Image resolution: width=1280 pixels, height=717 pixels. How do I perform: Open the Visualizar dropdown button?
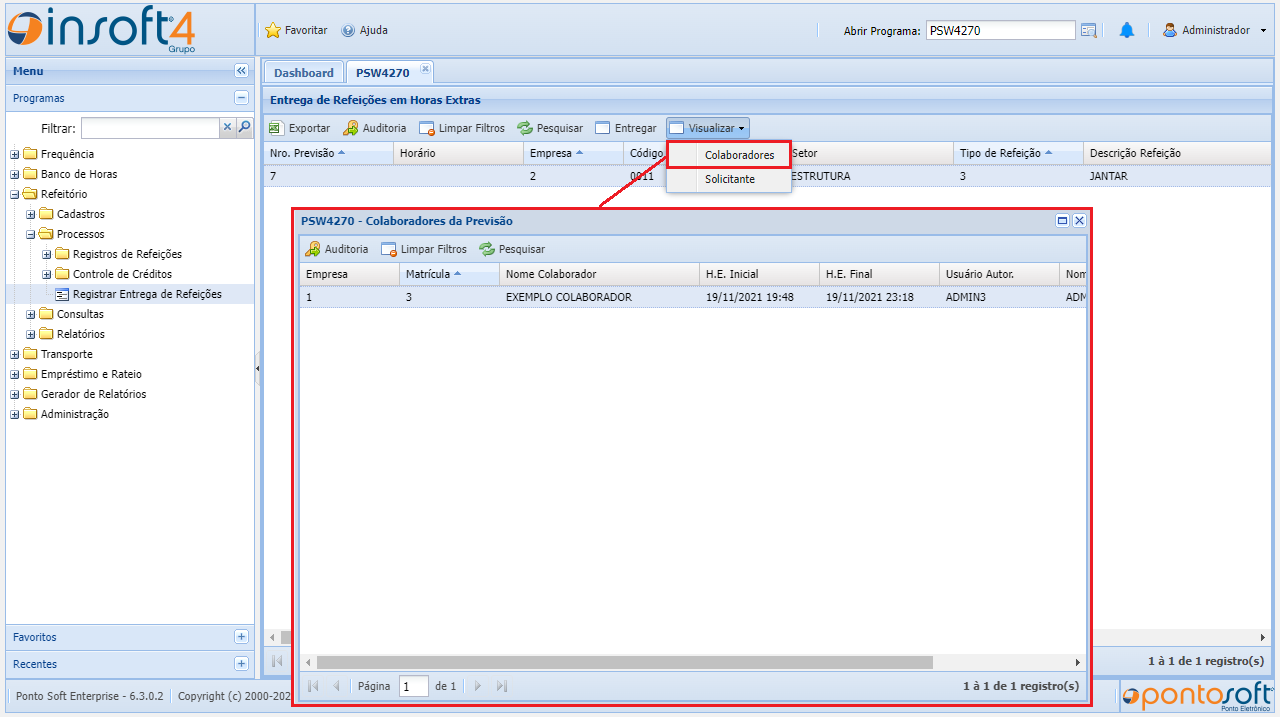click(708, 128)
